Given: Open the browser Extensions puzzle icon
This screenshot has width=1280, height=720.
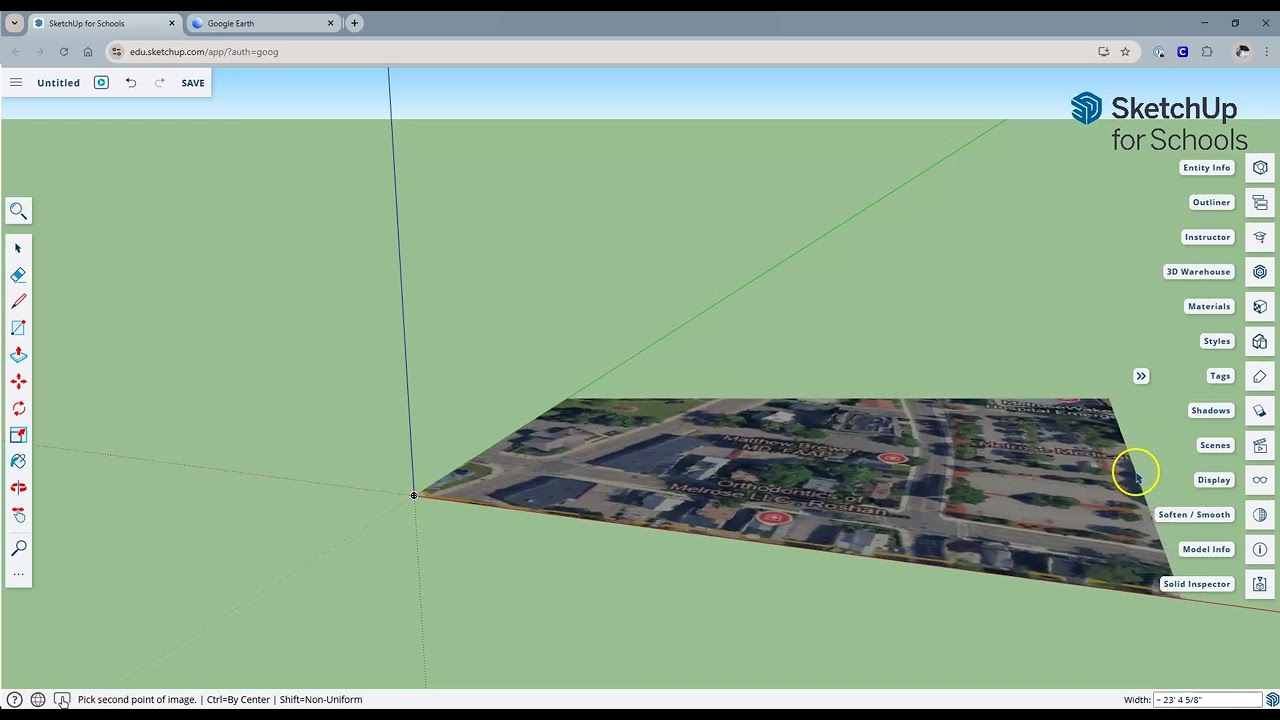Looking at the screenshot, I should pyautogui.click(x=1207, y=52).
